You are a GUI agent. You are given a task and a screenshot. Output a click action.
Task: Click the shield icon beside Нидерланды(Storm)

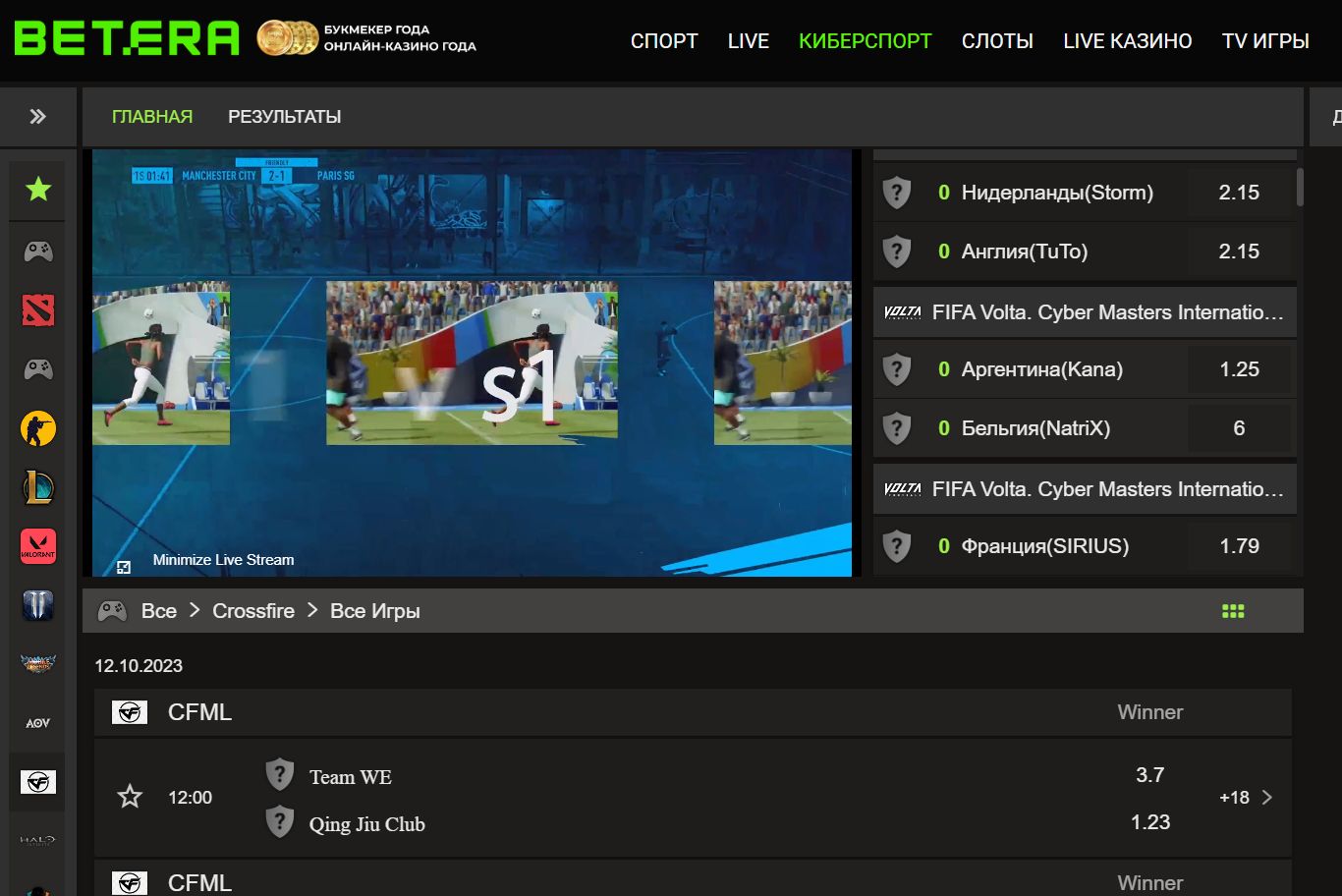click(897, 193)
